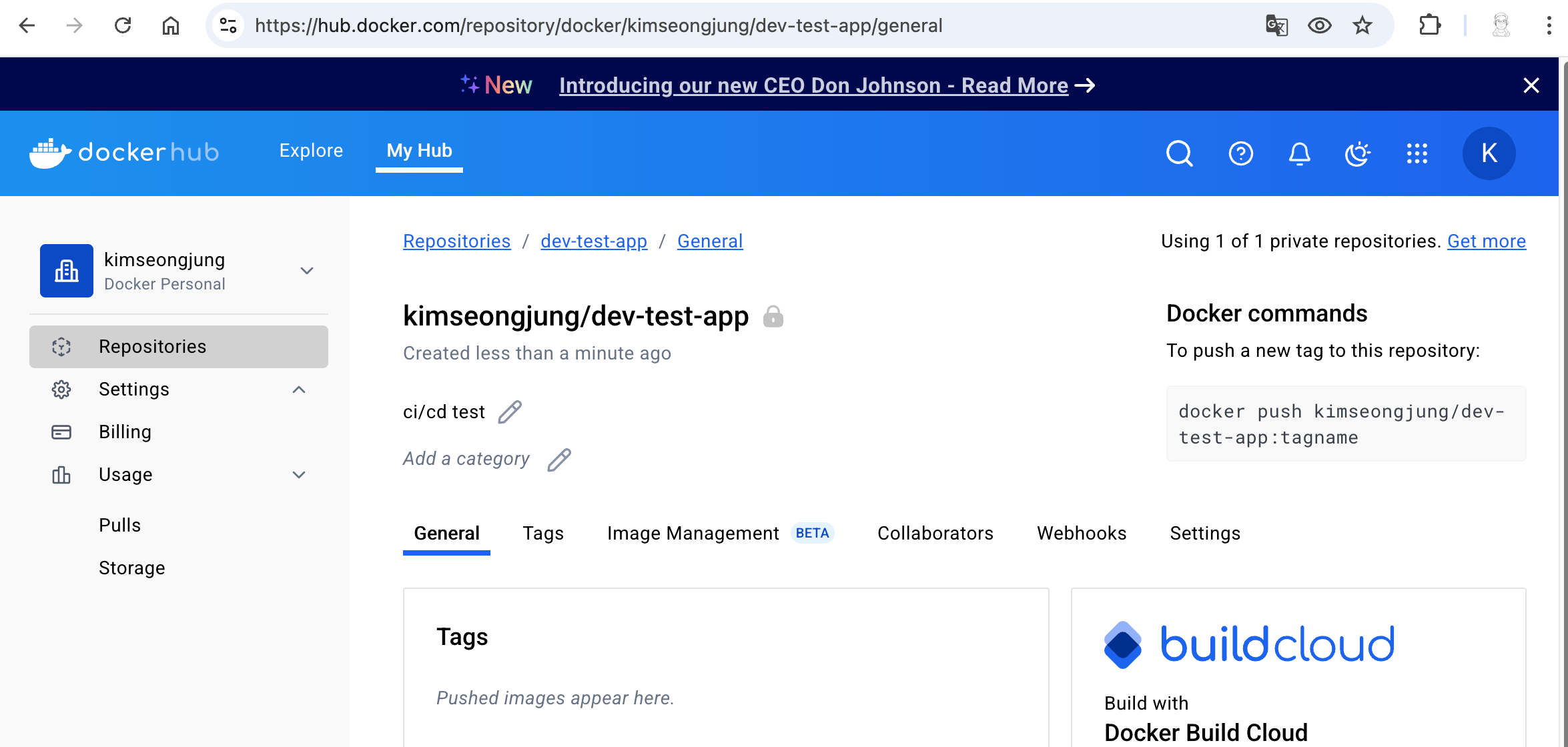The height and width of the screenshot is (747, 1568).
Task: Open Docker Hub search
Action: [1180, 153]
